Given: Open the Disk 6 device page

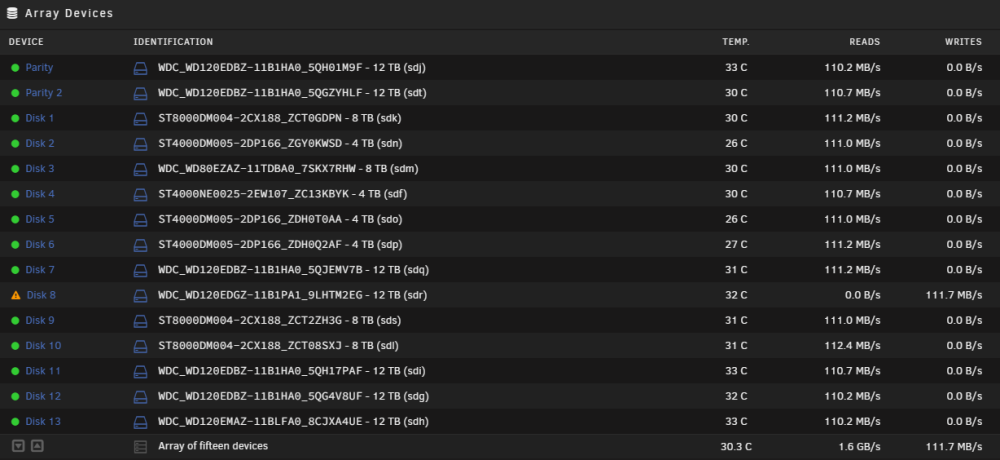Looking at the screenshot, I should click(x=40, y=244).
